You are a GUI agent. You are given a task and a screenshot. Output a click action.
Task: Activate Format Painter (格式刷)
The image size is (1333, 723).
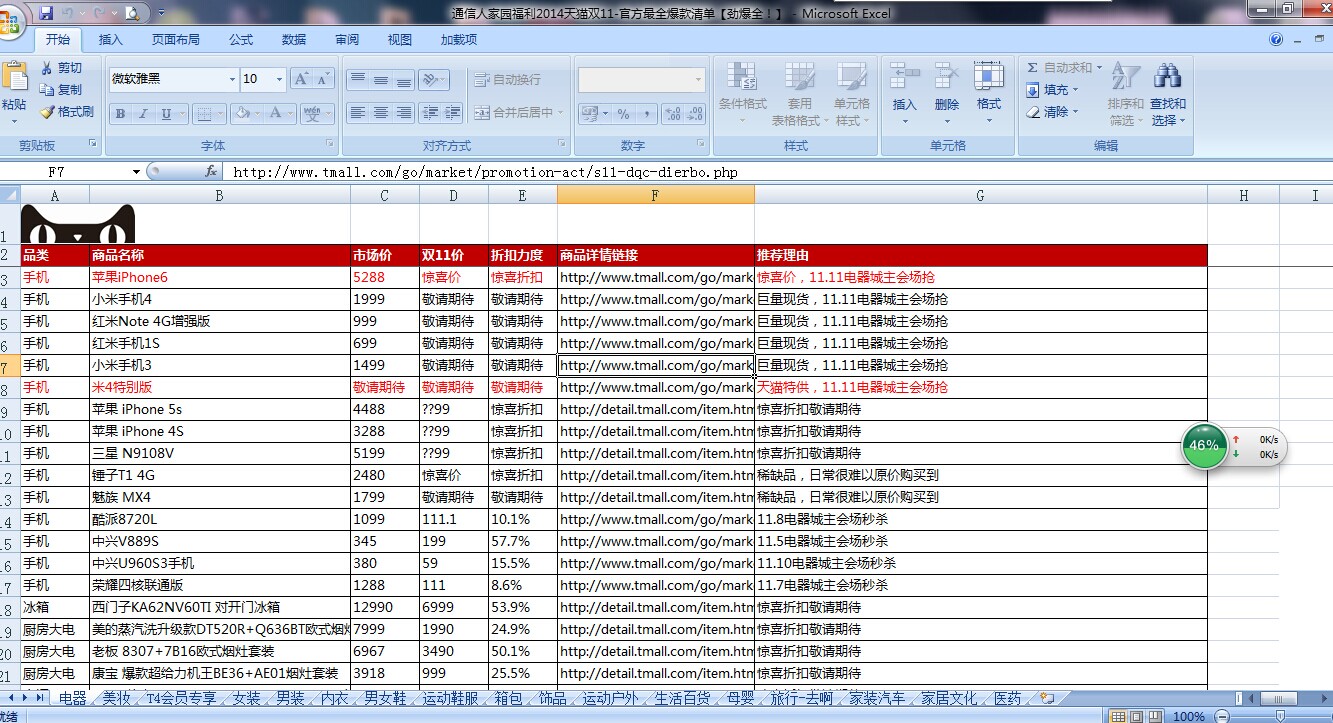[x=67, y=112]
